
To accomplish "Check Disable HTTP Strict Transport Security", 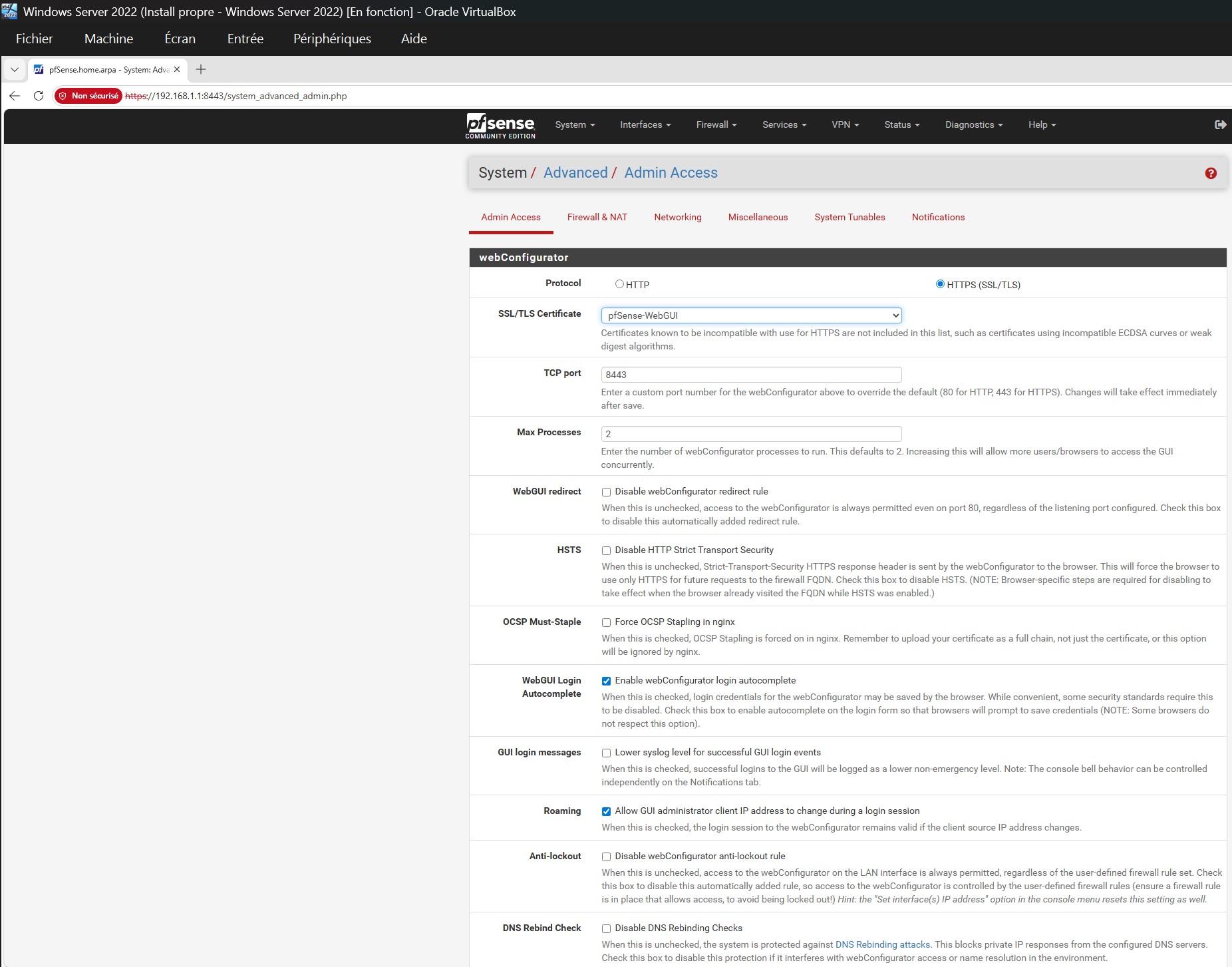I will point(606,550).
